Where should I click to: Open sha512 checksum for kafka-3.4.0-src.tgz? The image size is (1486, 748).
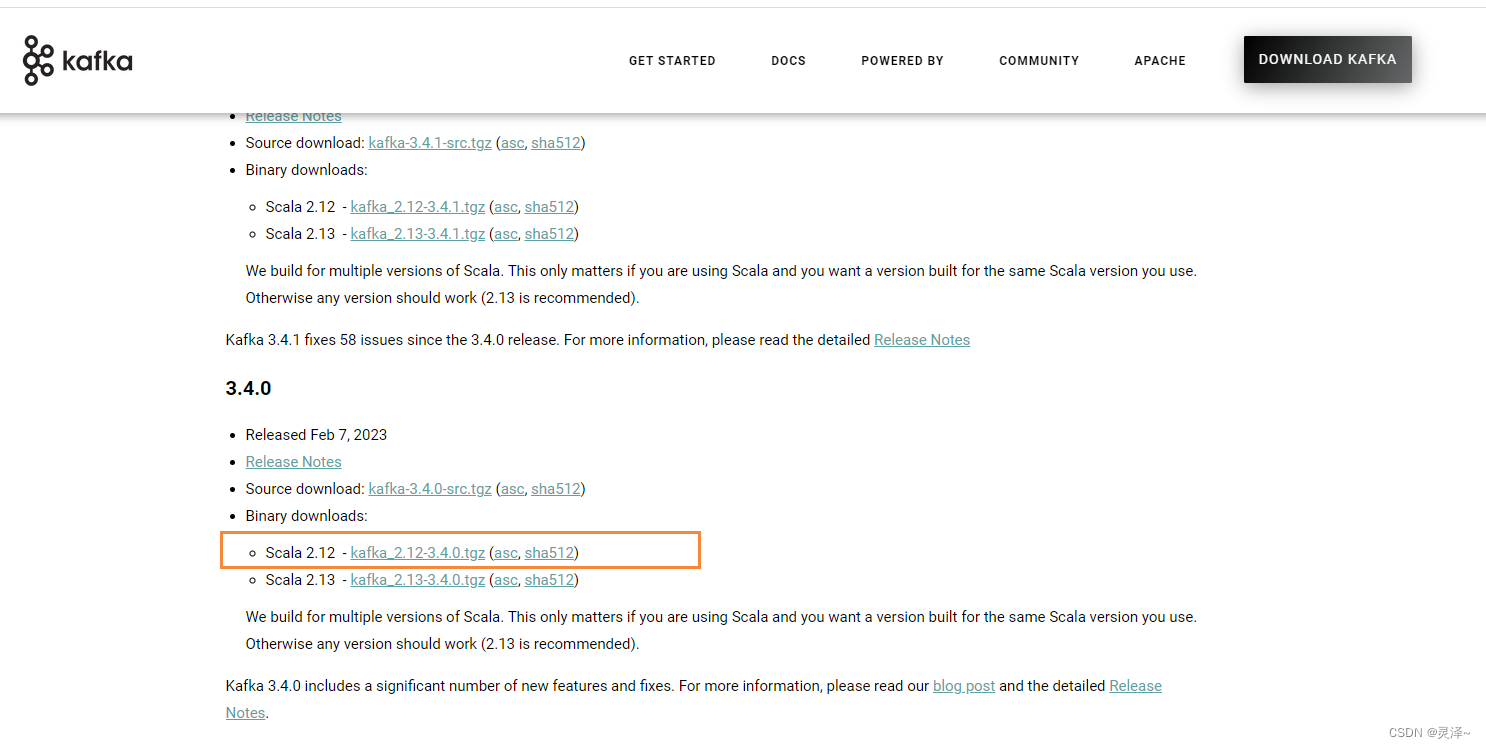point(556,489)
